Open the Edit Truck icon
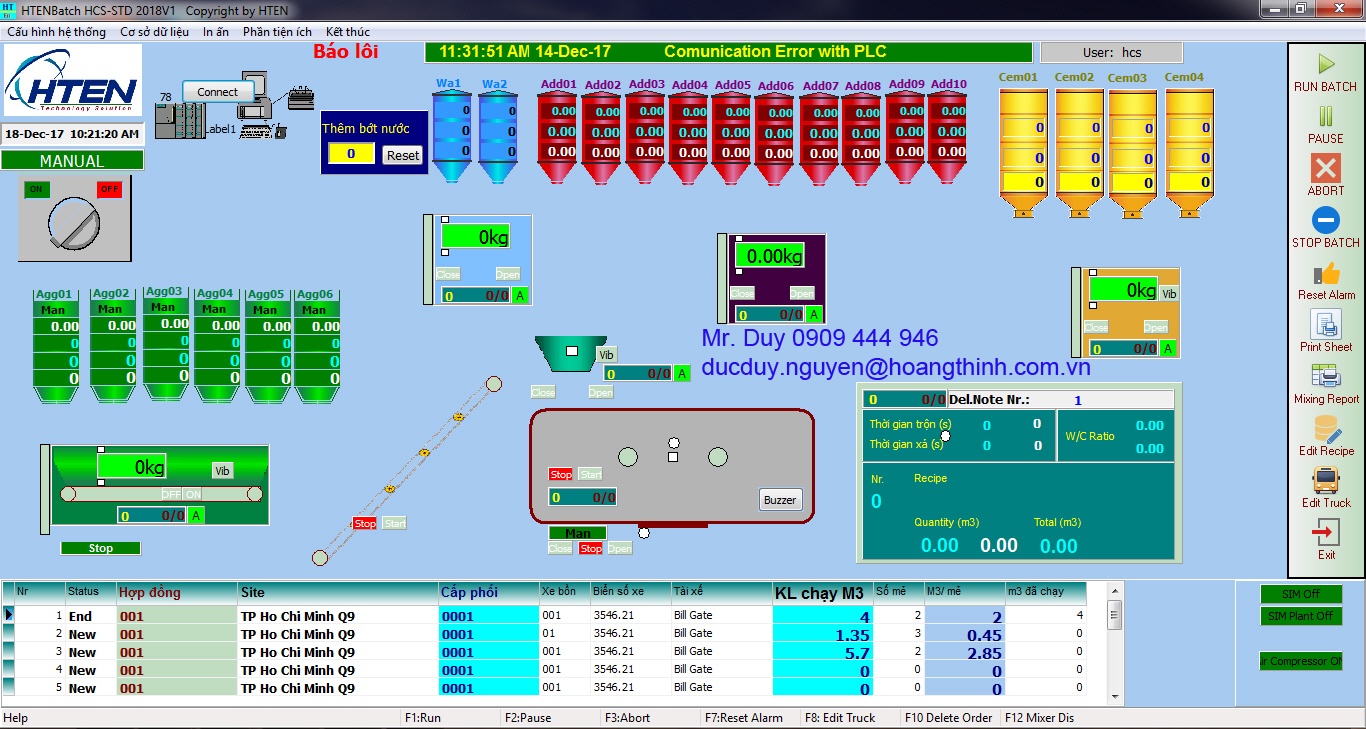Screen dimensions: 1366x729 click(1326, 481)
